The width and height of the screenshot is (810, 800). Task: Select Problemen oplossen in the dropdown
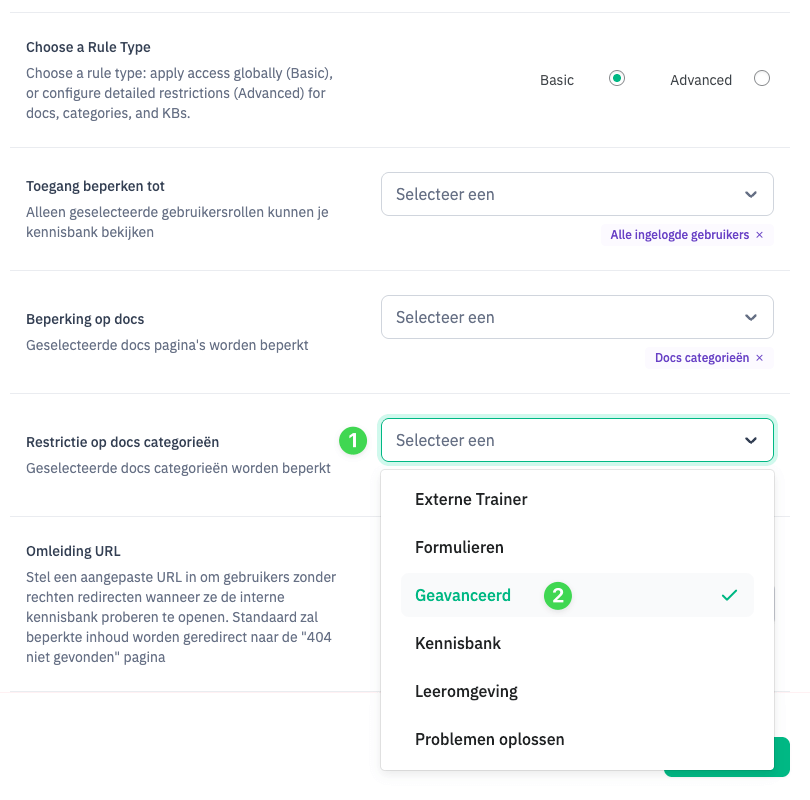[x=490, y=739]
